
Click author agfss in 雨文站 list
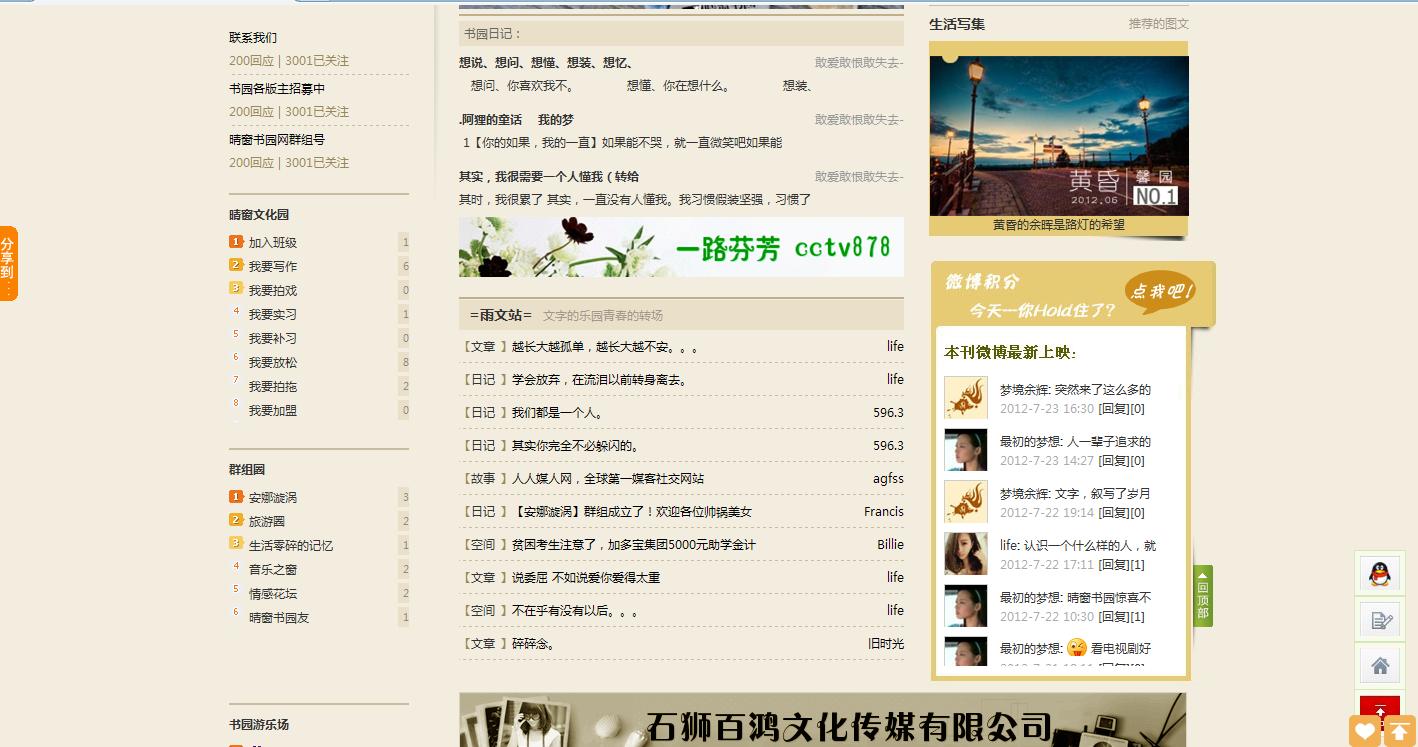pyautogui.click(x=888, y=479)
